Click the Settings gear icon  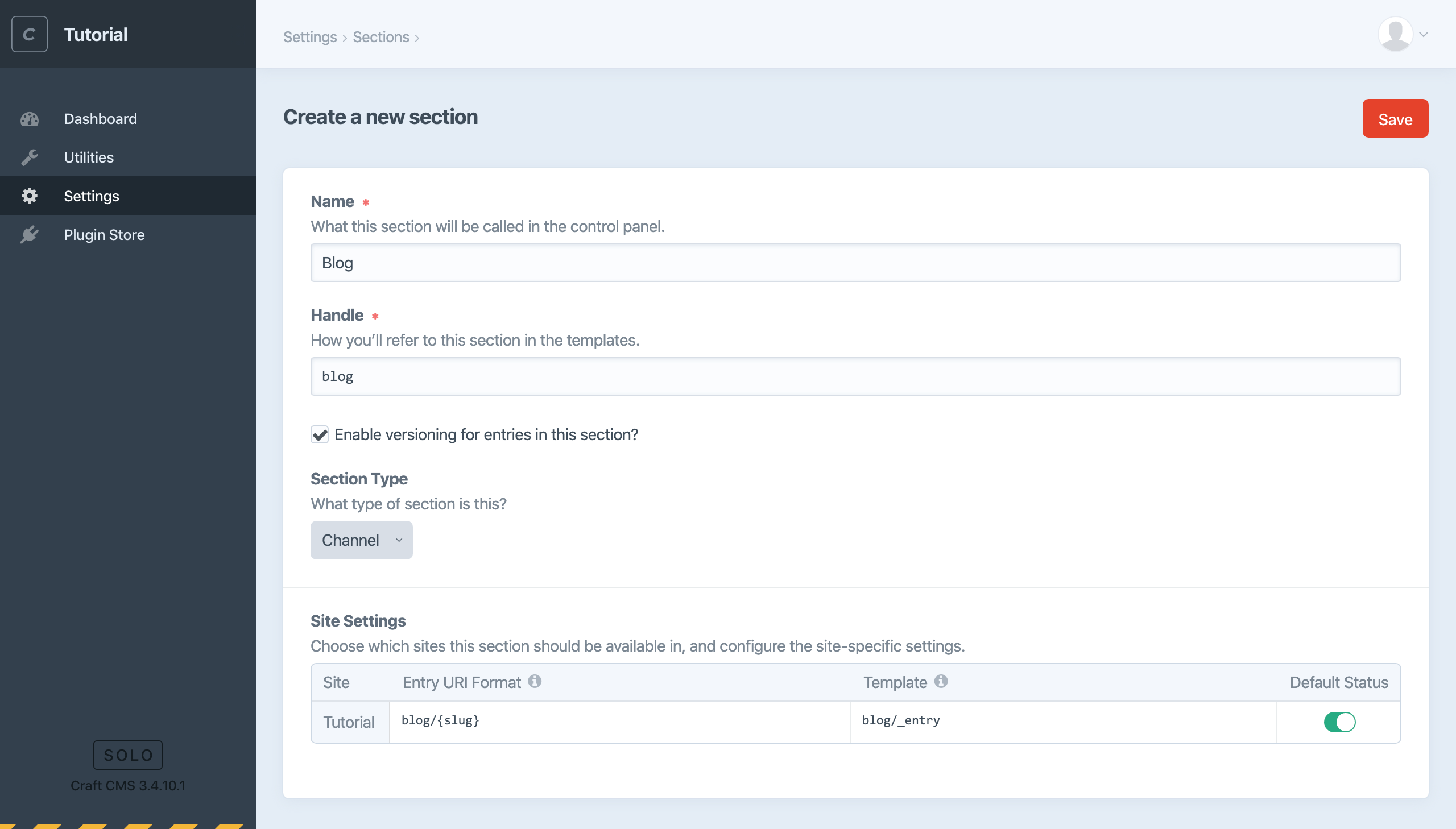pos(30,195)
